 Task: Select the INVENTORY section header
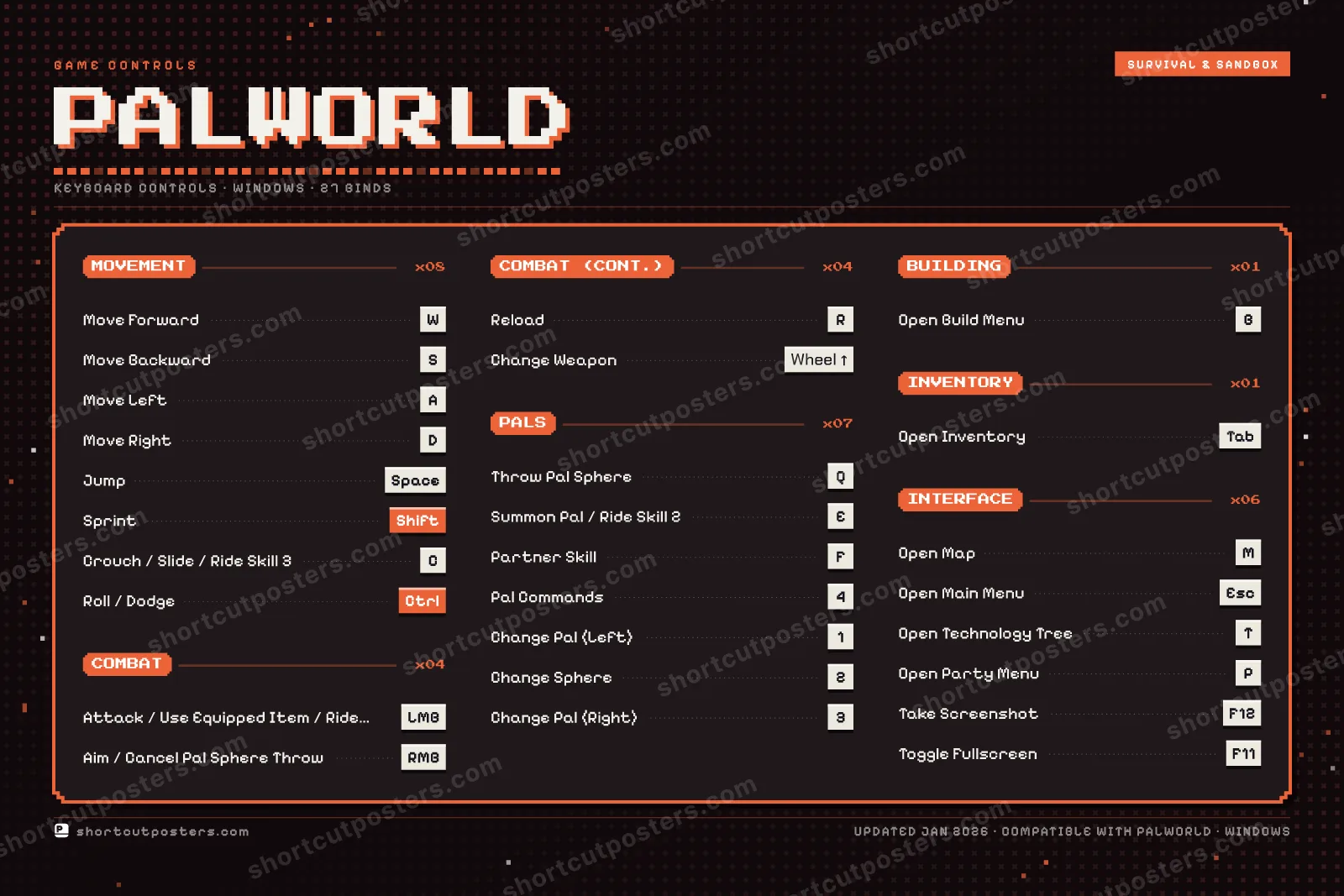coord(960,383)
